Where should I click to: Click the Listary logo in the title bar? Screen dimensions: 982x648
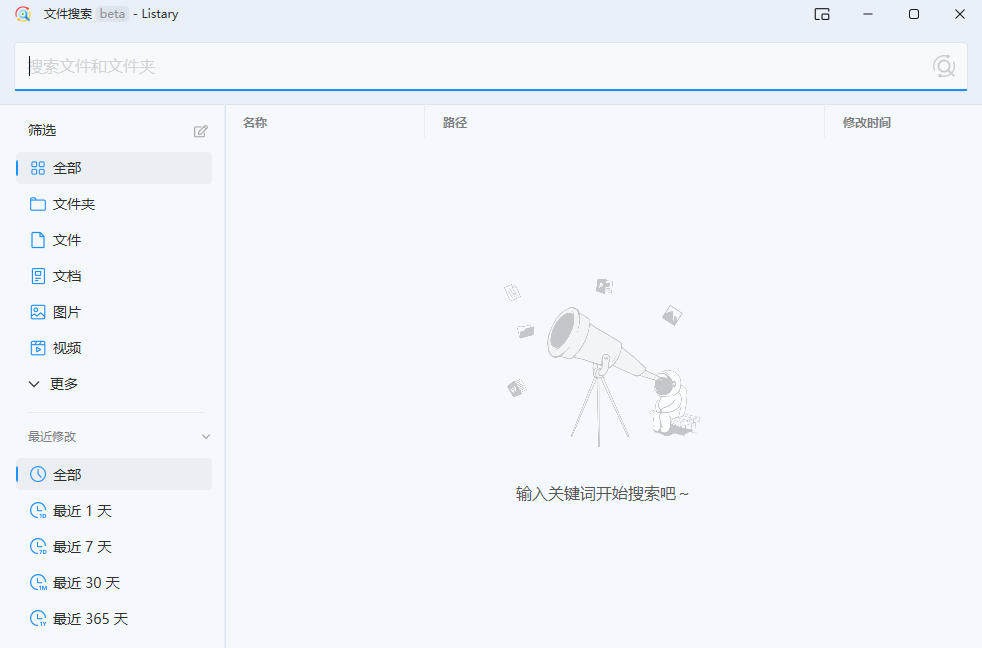[x=23, y=14]
